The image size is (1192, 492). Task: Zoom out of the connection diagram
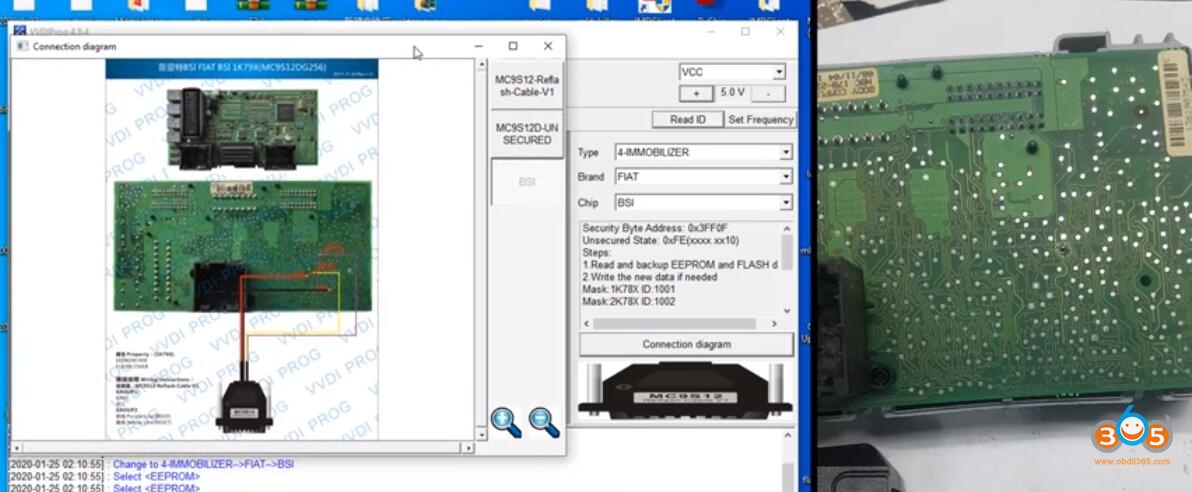(x=544, y=422)
